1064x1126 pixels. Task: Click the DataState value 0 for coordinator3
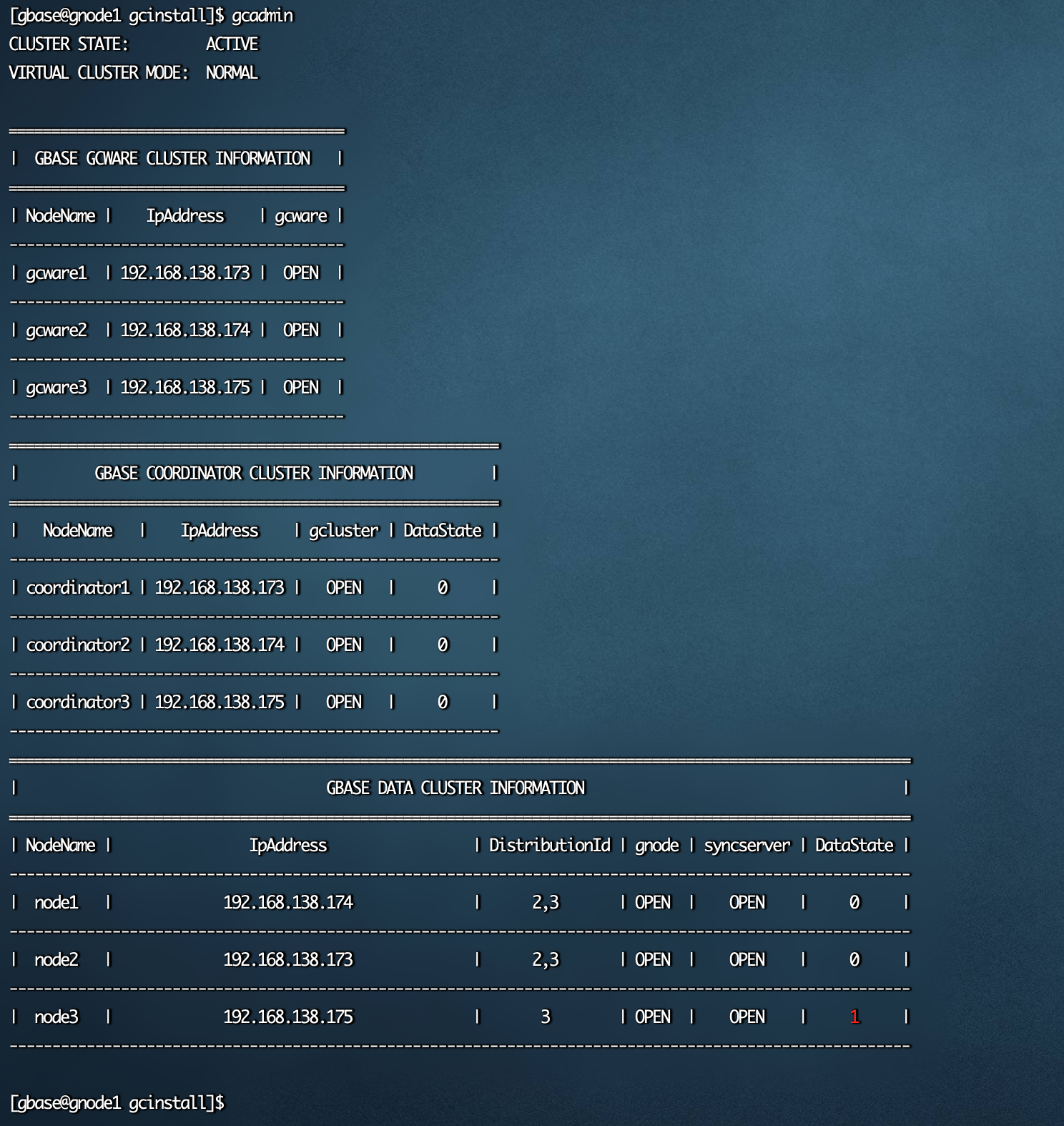[443, 702]
